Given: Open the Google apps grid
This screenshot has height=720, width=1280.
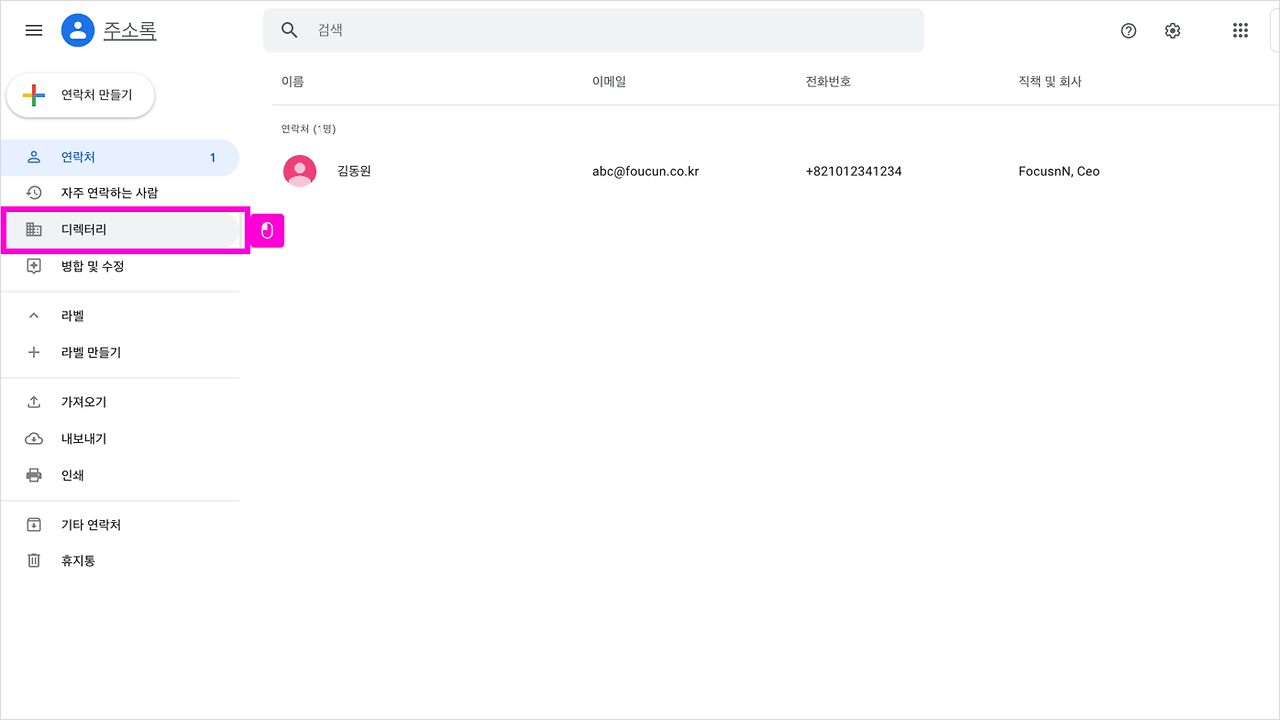Looking at the screenshot, I should pos(1240,30).
